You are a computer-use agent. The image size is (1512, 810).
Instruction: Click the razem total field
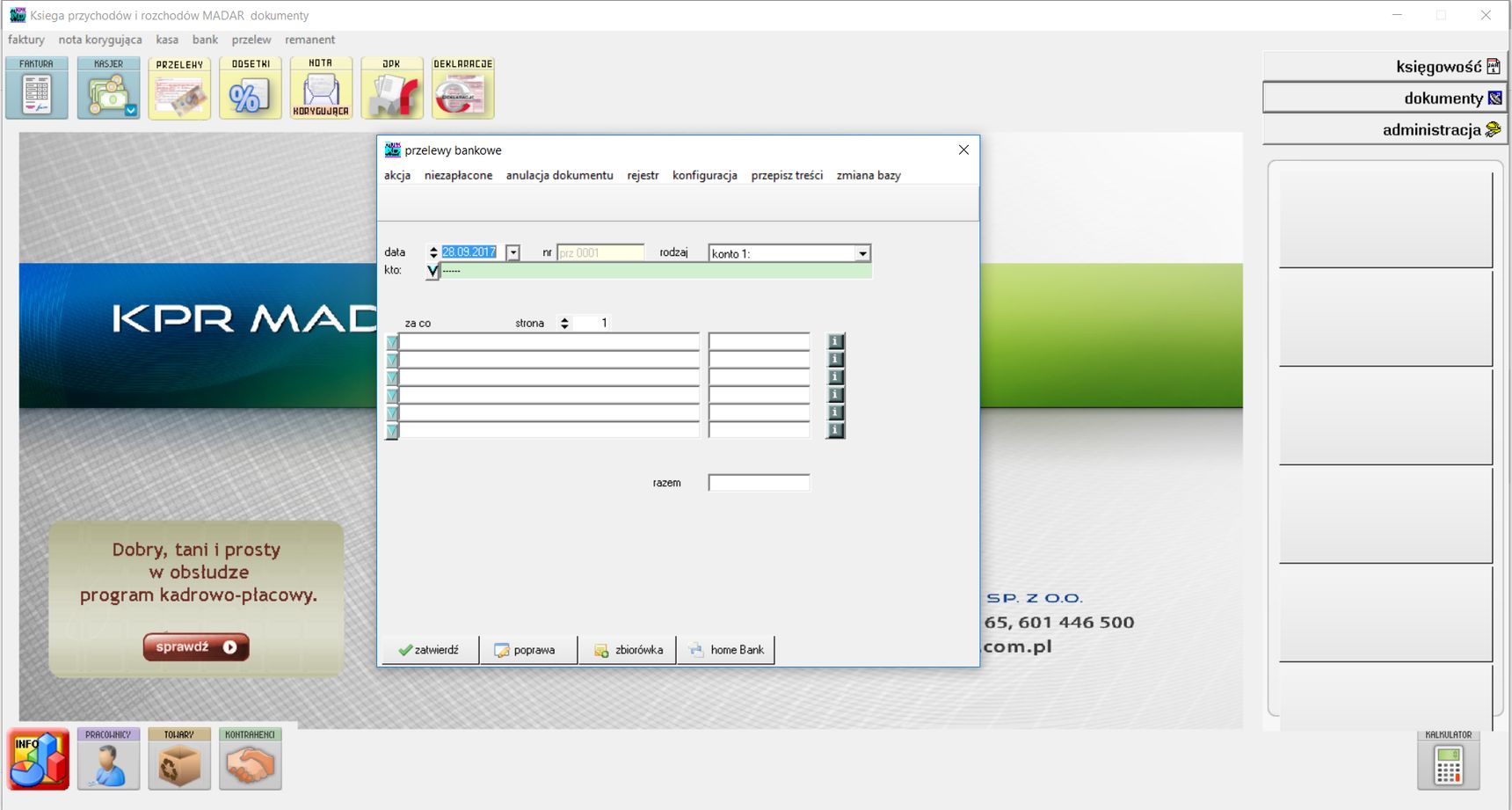pyautogui.click(x=759, y=483)
